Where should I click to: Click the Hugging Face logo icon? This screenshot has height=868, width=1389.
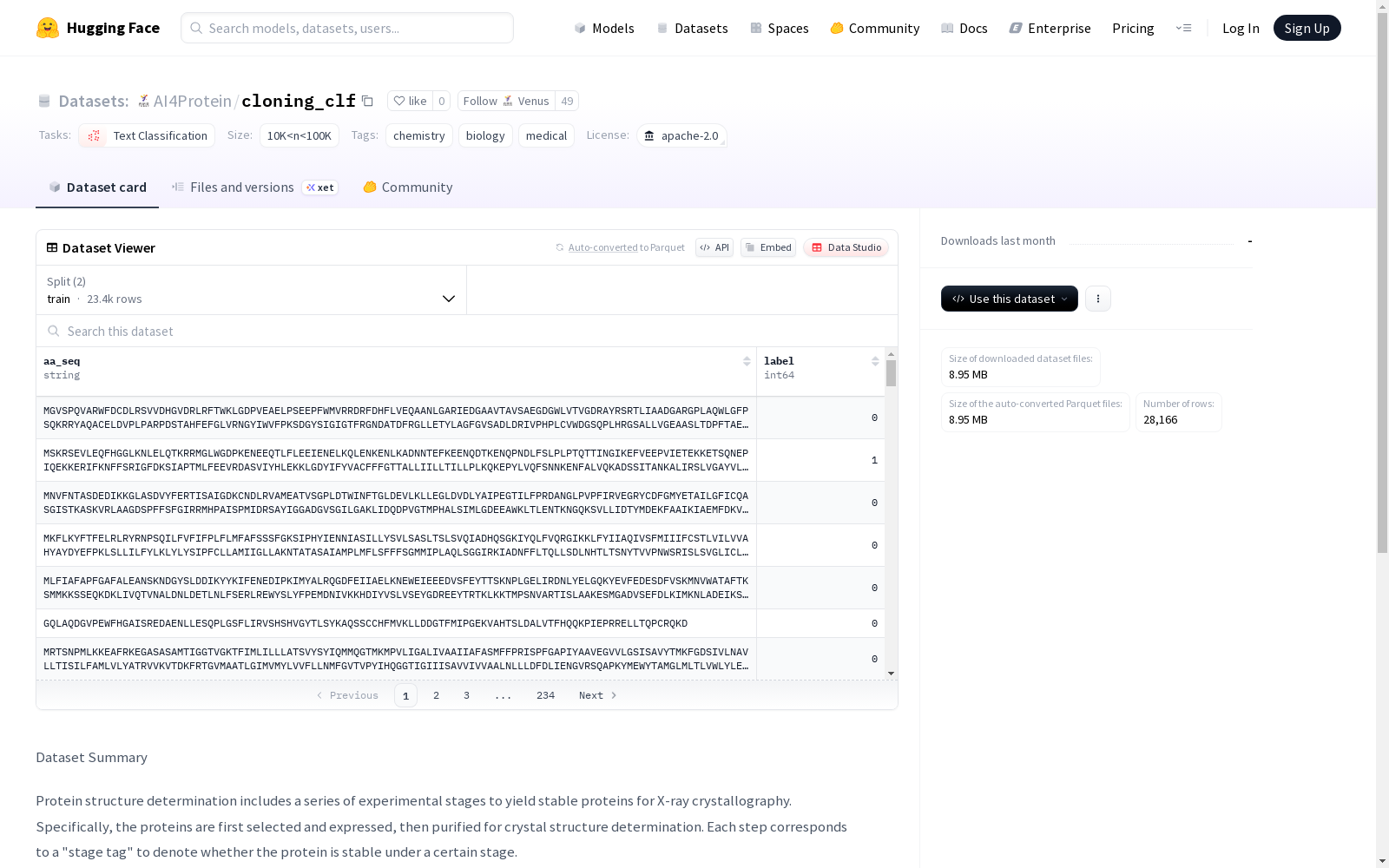tap(48, 28)
